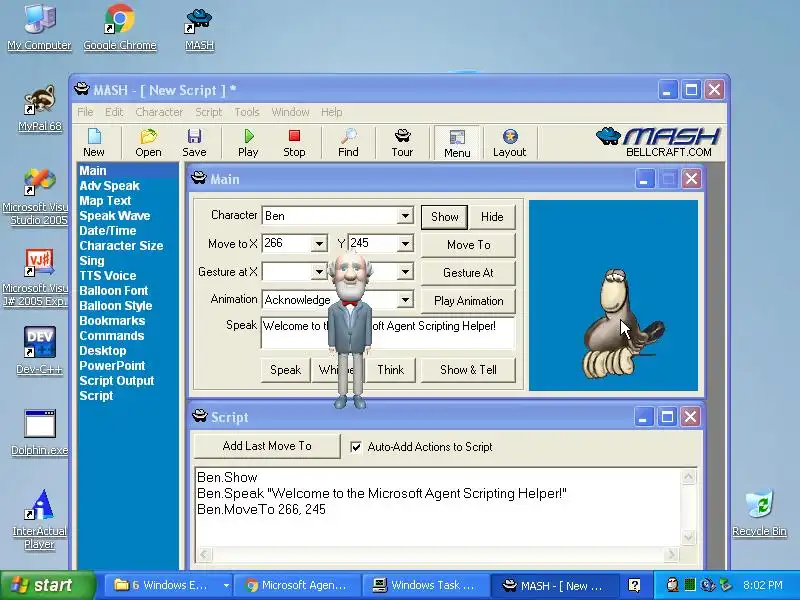Open My Computer desktop icon

pyautogui.click(x=39, y=28)
